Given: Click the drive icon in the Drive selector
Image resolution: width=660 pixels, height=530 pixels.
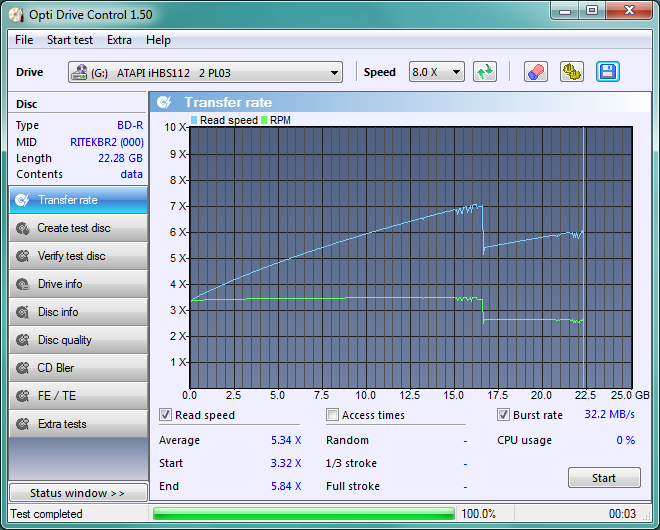Looking at the screenshot, I should (x=79, y=72).
